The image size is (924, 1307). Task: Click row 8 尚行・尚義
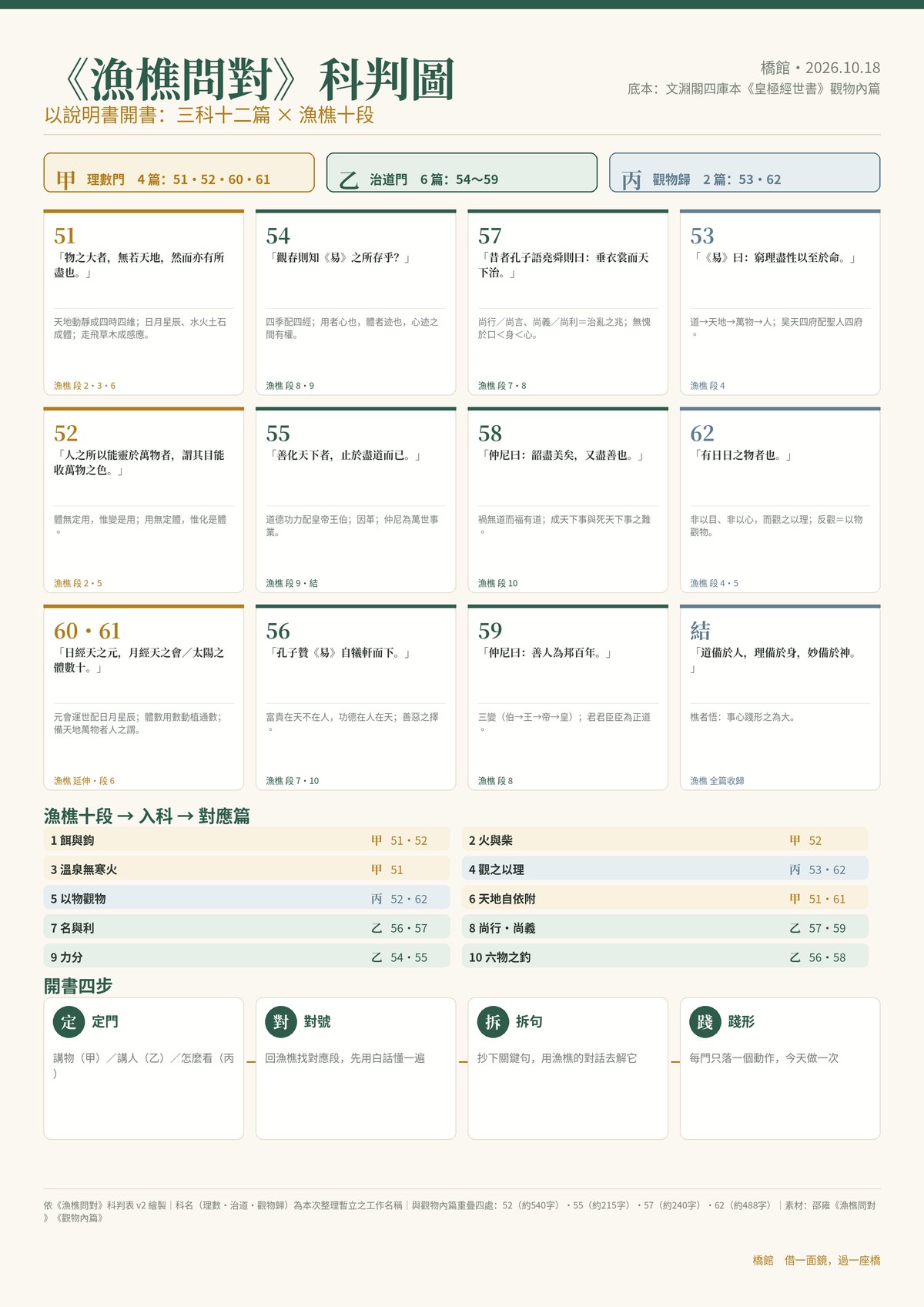[x=665, y=928]
